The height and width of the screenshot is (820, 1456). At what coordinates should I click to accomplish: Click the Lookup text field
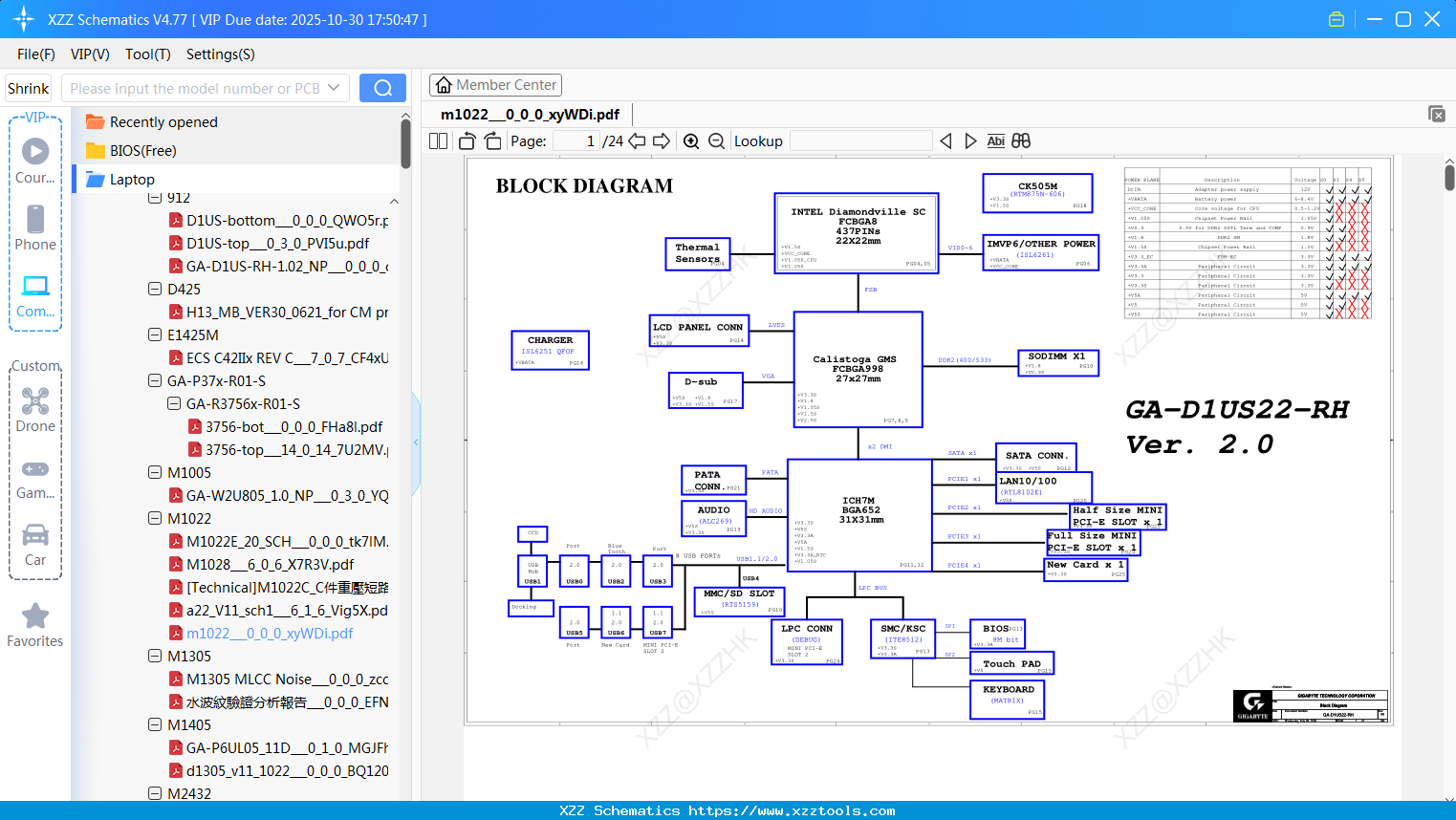coord(860,140)
